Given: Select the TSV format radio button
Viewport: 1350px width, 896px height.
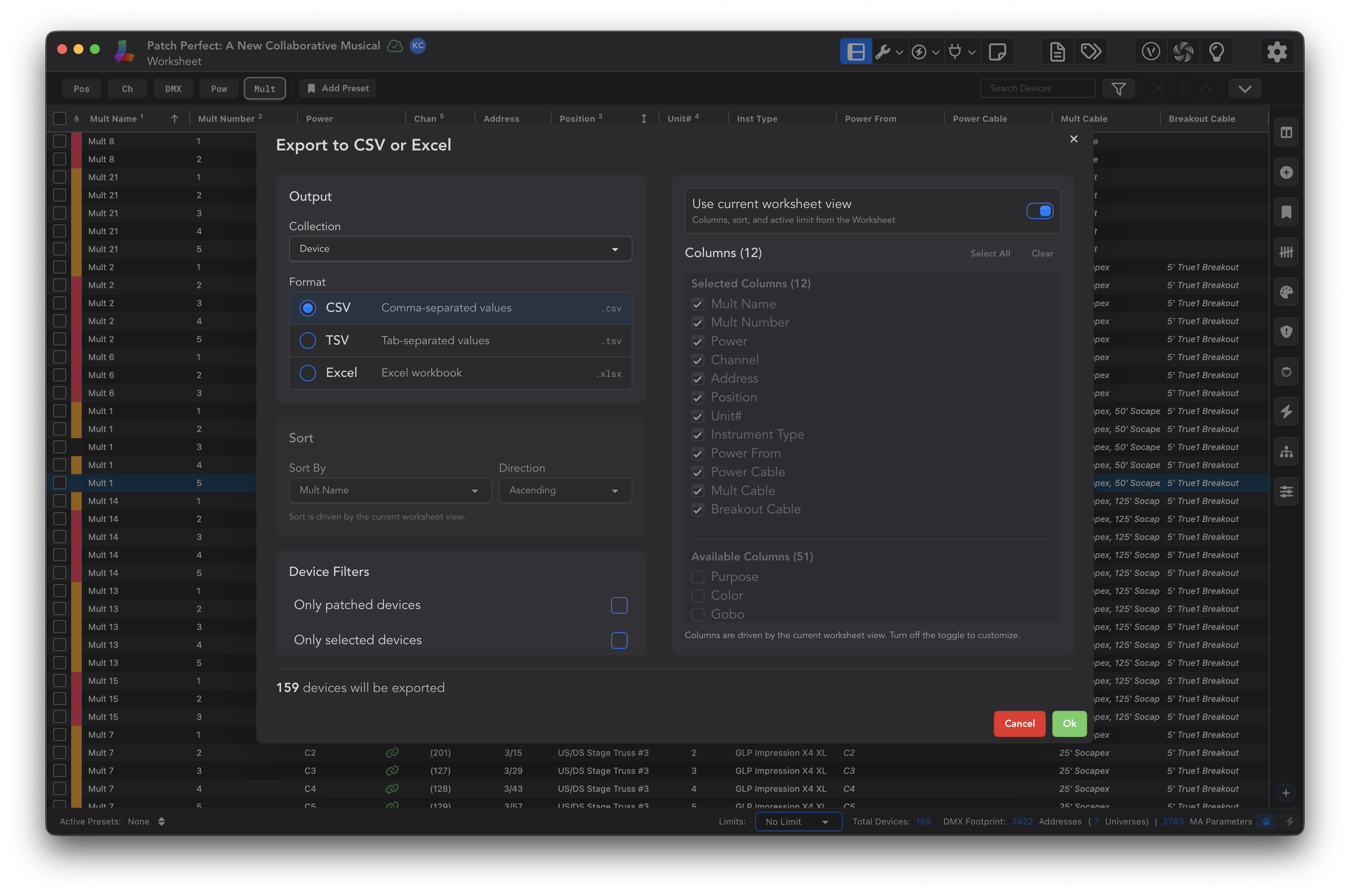Looking at the screenshot, I should tap(307, 340).
